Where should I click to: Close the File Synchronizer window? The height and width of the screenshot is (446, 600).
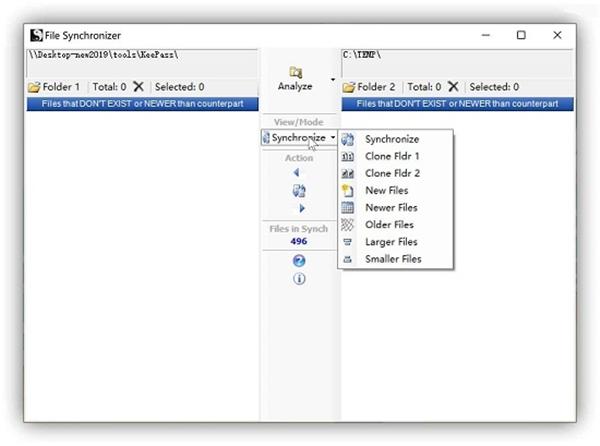(x=557, y=35)
